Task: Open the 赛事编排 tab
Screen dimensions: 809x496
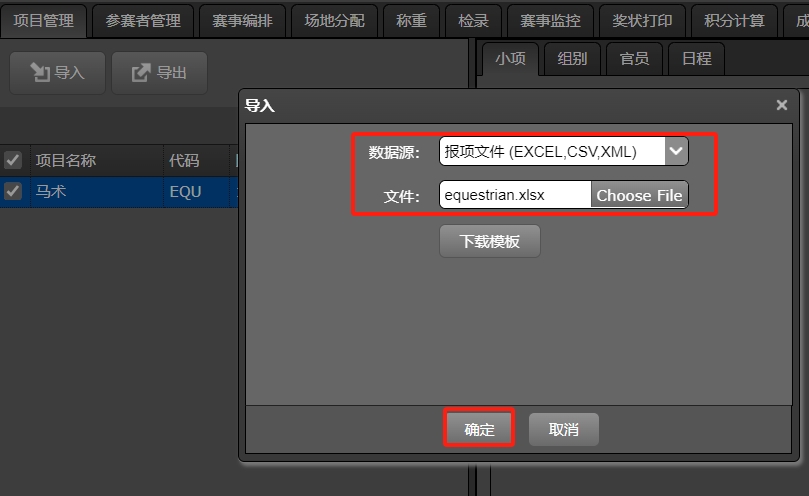Action: point(242,21)
